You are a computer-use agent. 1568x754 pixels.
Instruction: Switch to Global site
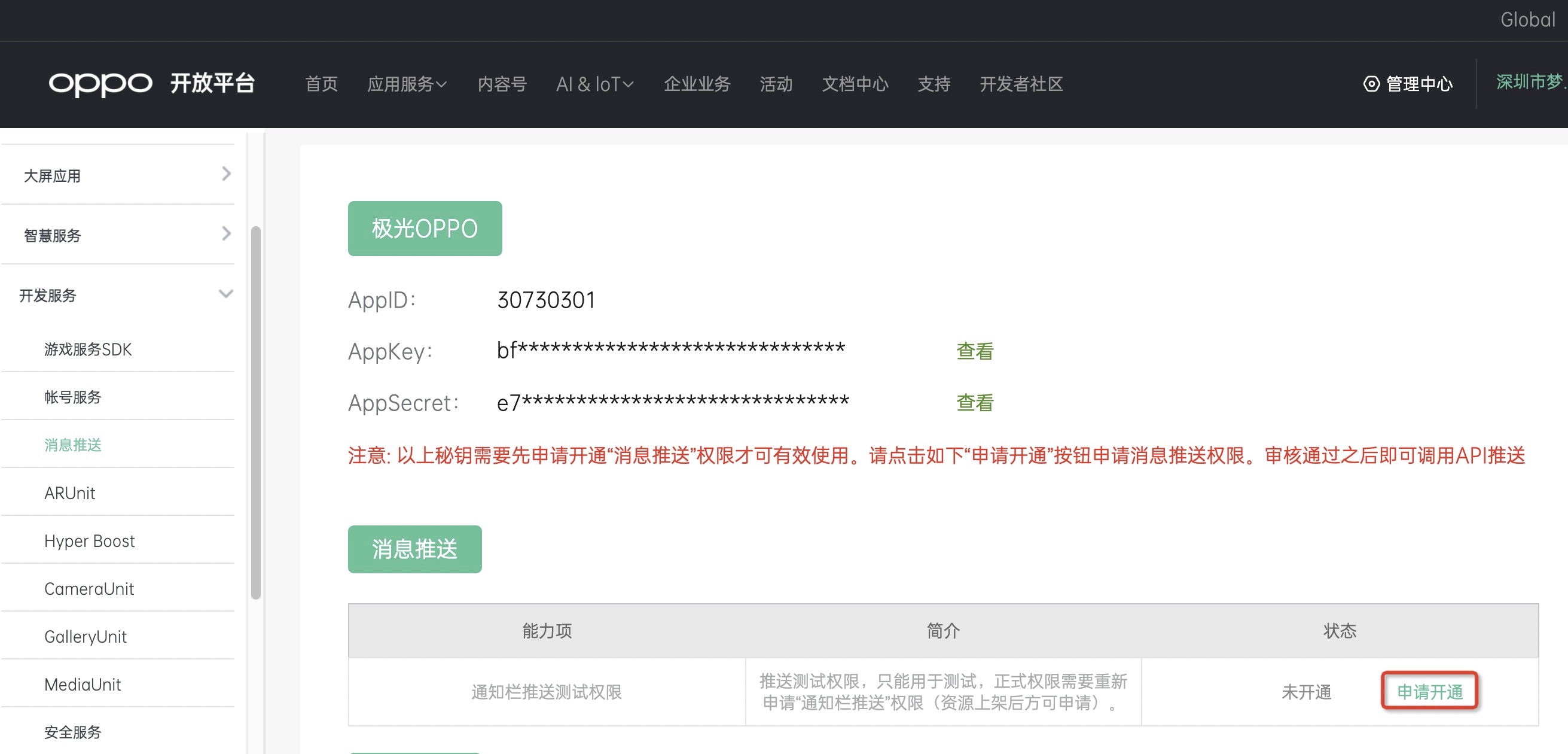(1527, 20)
